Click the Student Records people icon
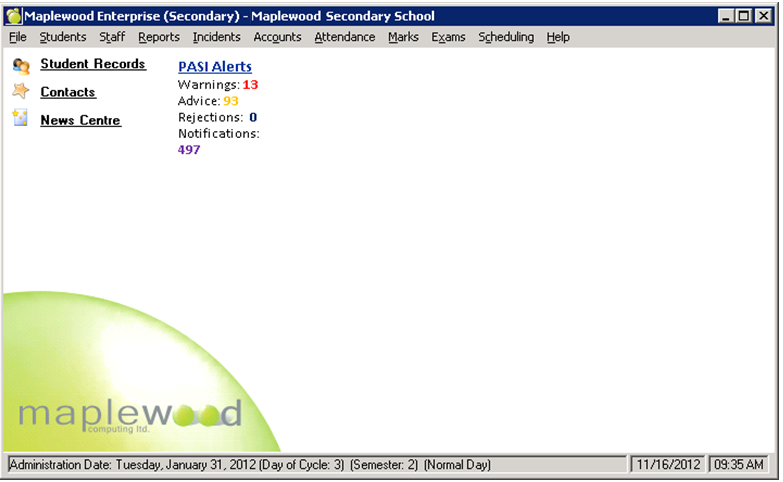Screen dimensions: 783x482 pyautogui.click(x=20, y=66)
